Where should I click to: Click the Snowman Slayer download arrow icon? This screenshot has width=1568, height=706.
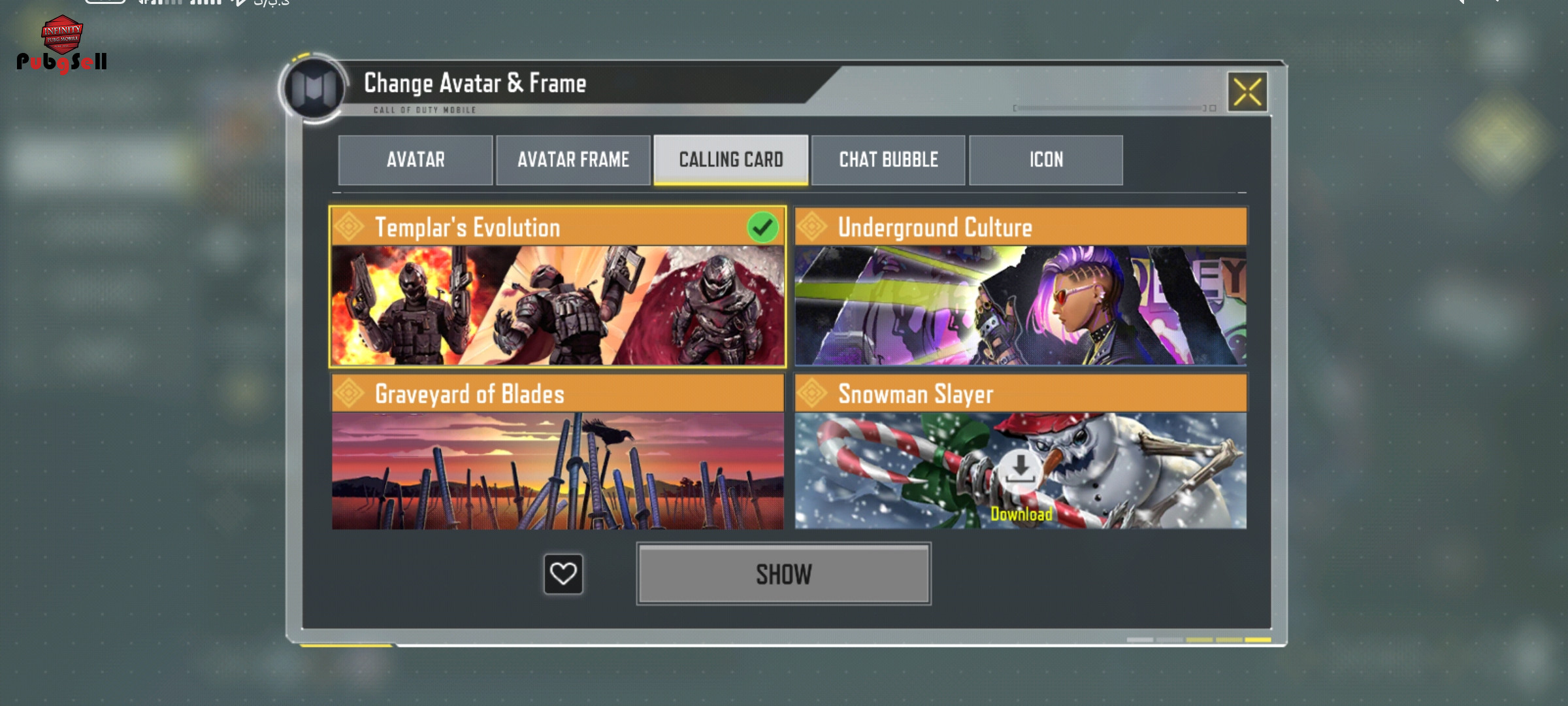pyautogui.click(x=1021, y=469)
